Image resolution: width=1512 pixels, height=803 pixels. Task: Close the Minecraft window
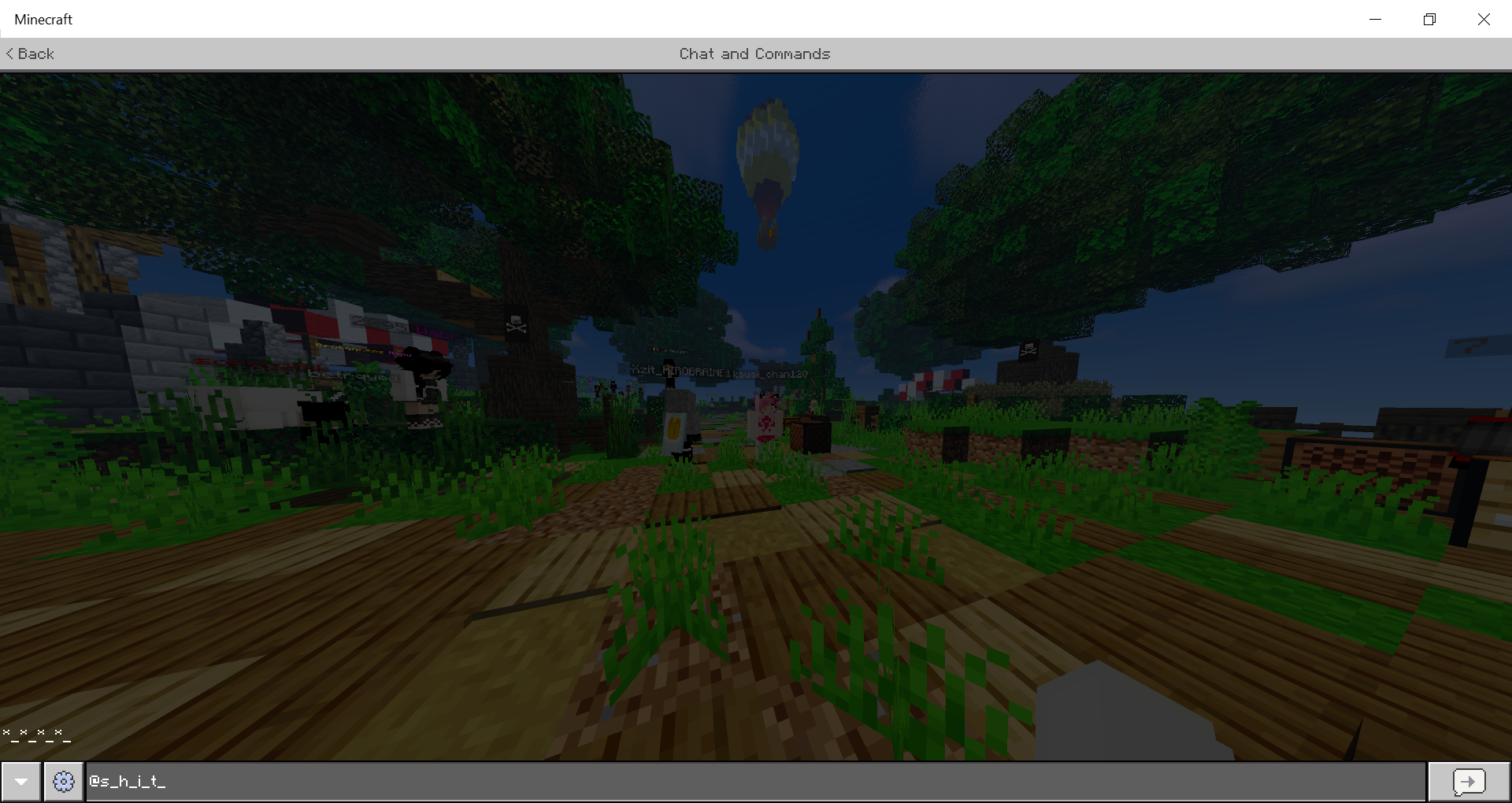click(1484, 19)
